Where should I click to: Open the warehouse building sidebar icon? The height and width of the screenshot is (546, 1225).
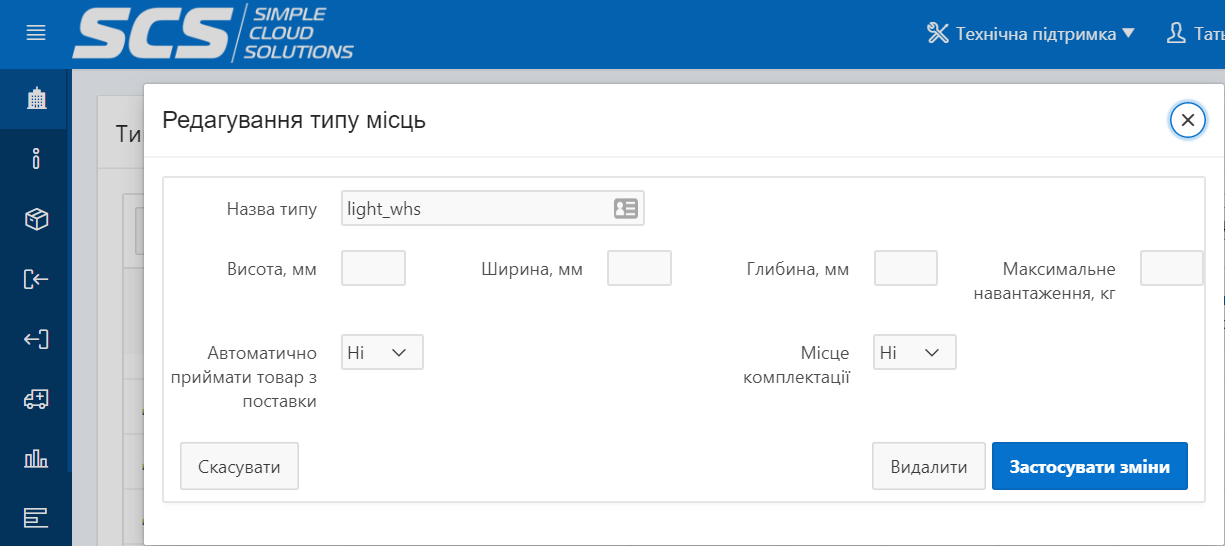click(x=36, y=99)
